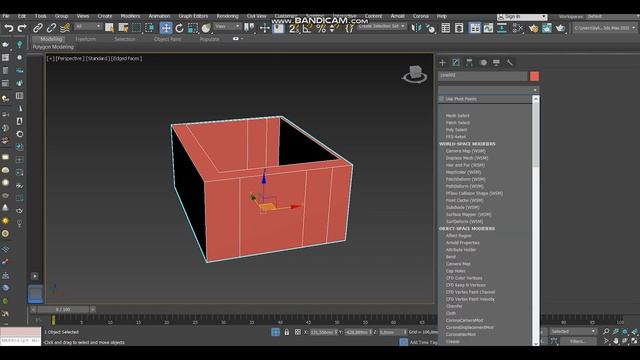Select Mesh Select modifier

point(457,116)
